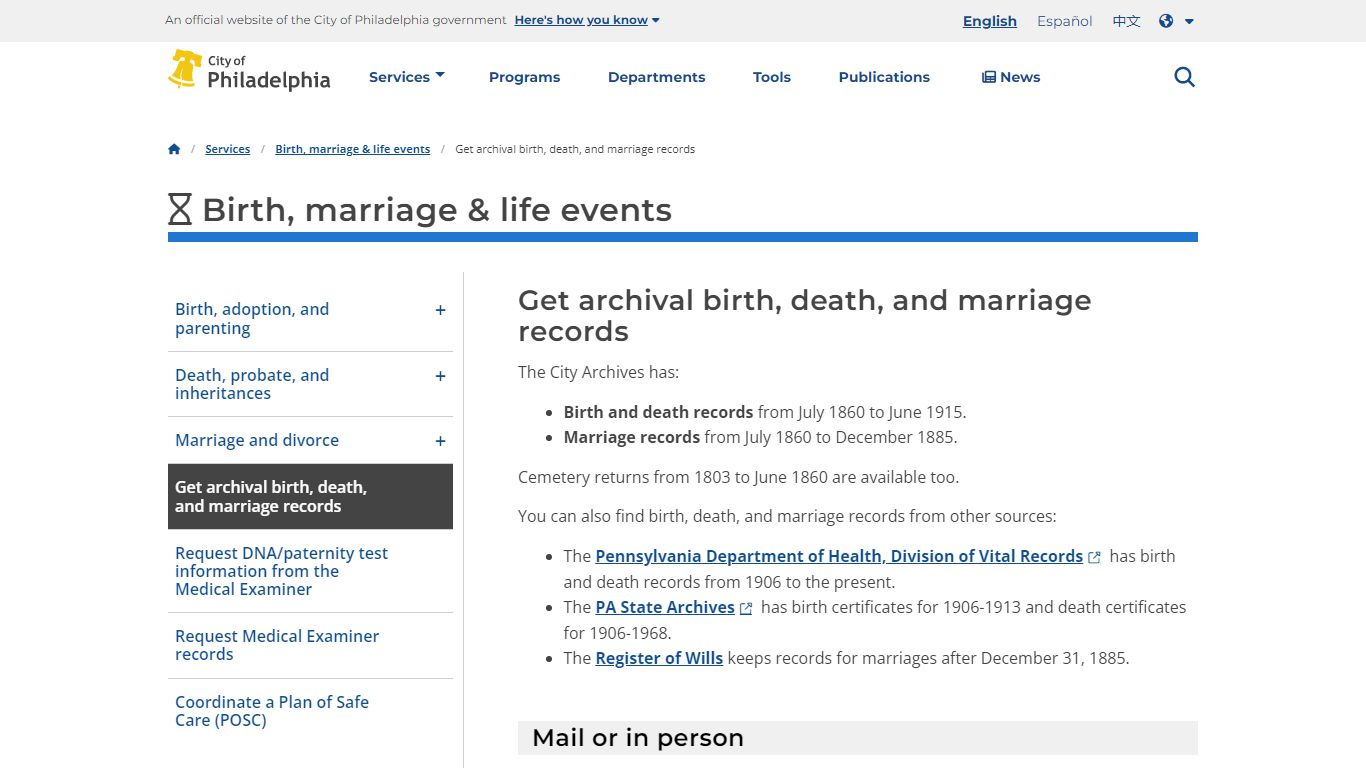Expand "Here's how you know" disclosure
The width and height of the screenshot is (1366, 768).
pyautogui.click(x=587, y=20)
